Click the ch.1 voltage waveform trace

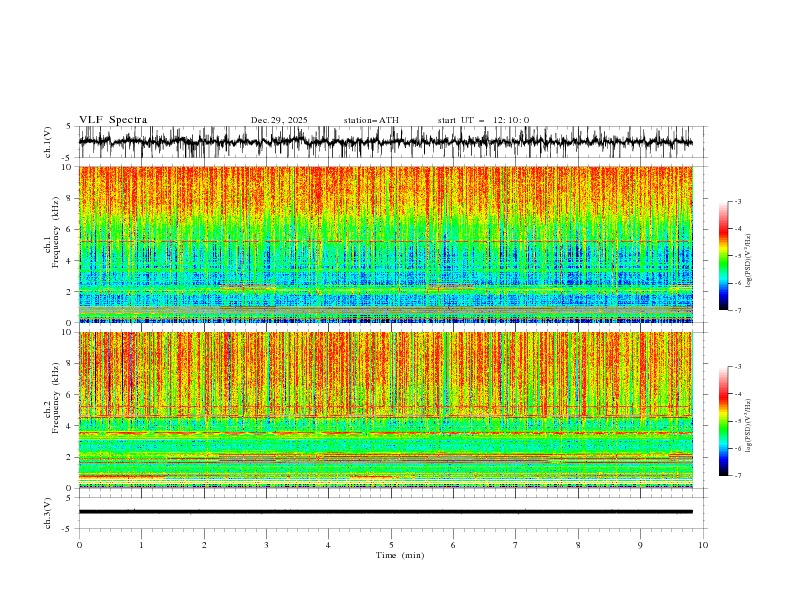pyautogui.click(x=385, y=142)
